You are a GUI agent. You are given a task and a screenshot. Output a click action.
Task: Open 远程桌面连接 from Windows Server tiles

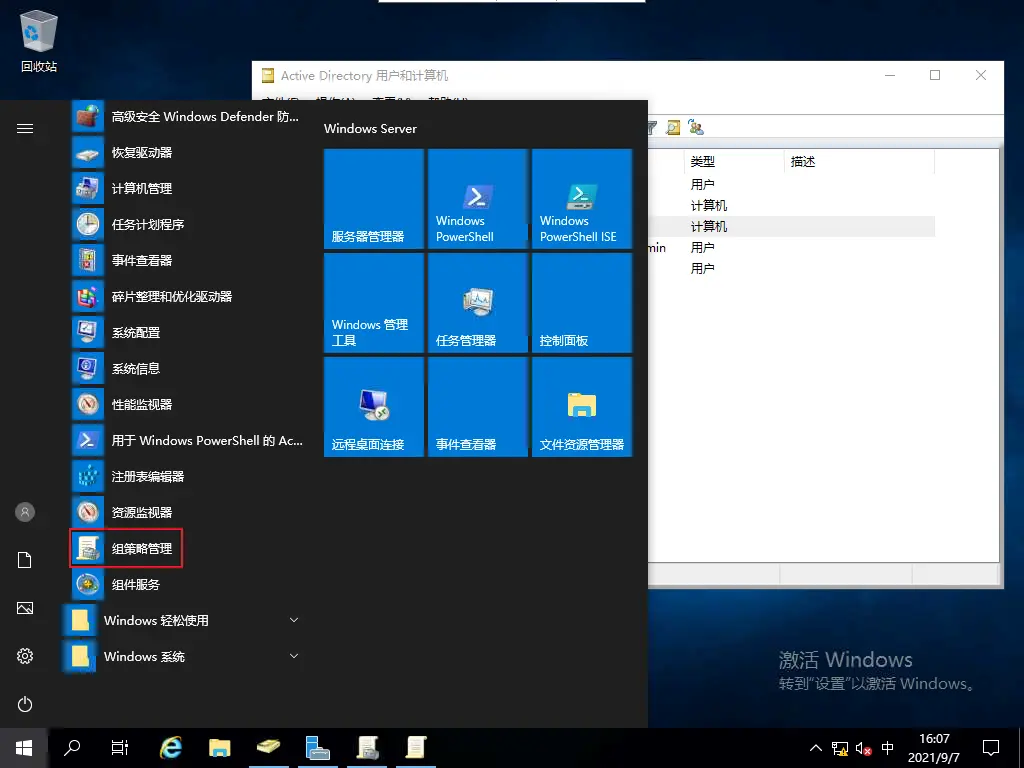(x=373, y=406)
